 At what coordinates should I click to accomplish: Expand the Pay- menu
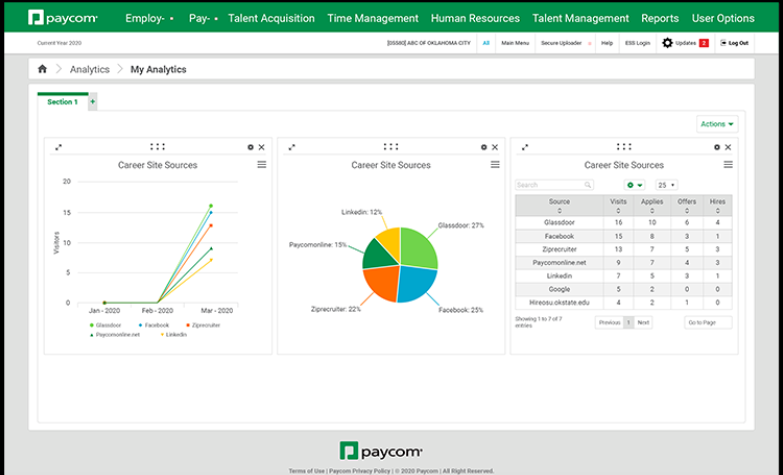[x=203, y=18]
